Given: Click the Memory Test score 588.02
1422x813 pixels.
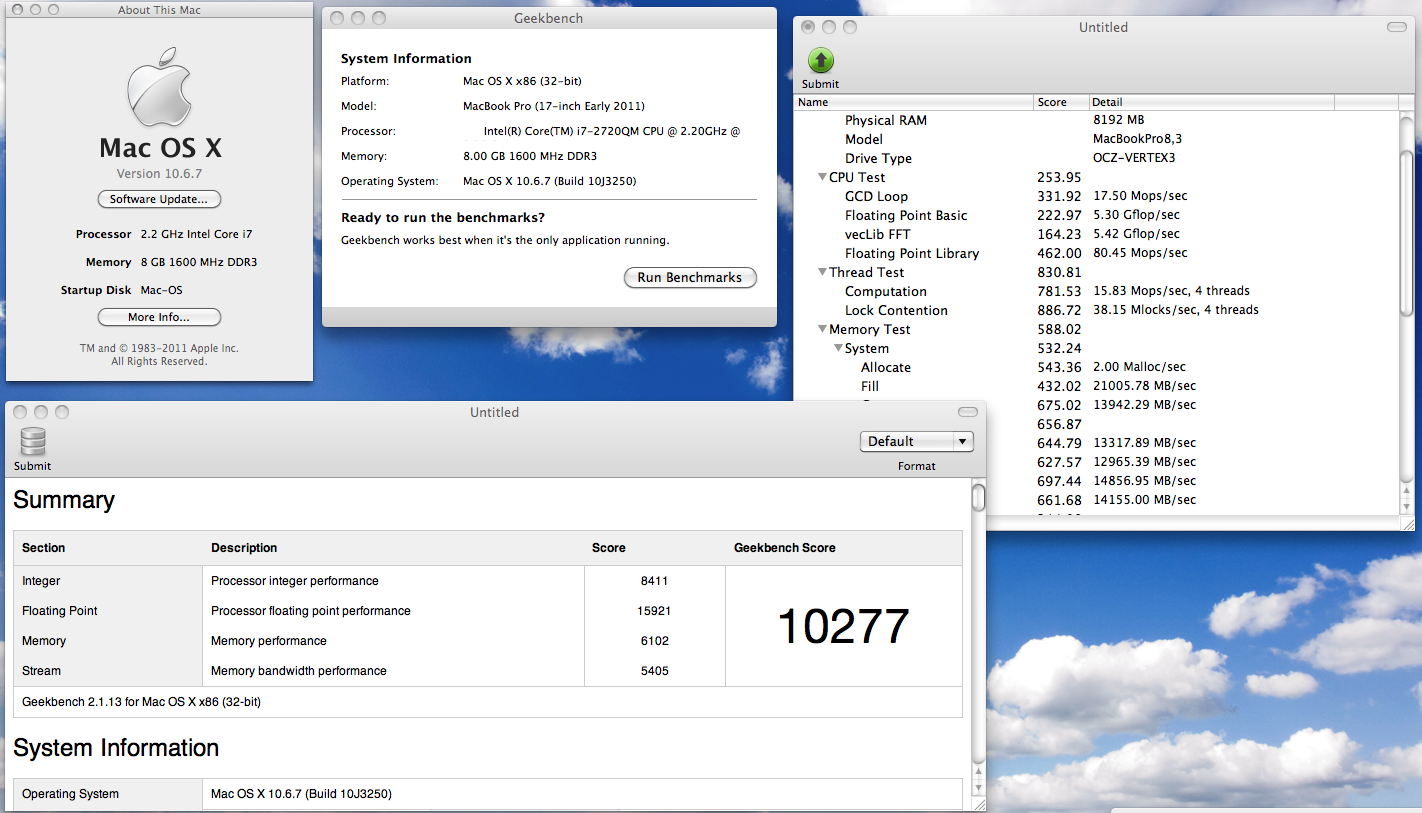Looking at the screenshot, I should pyautogui.click(x=1059, y=329).
